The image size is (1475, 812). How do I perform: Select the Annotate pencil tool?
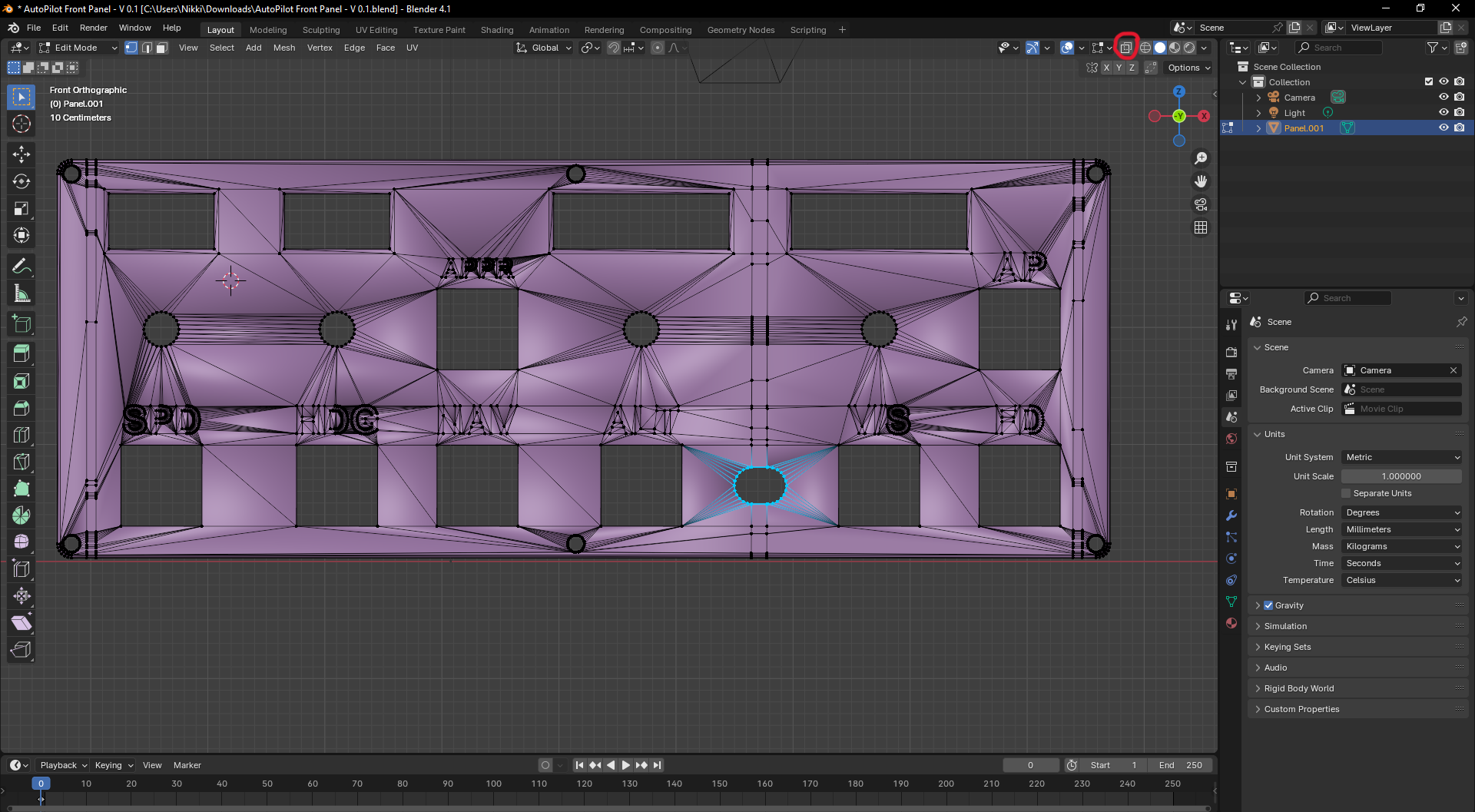point(22,267)
